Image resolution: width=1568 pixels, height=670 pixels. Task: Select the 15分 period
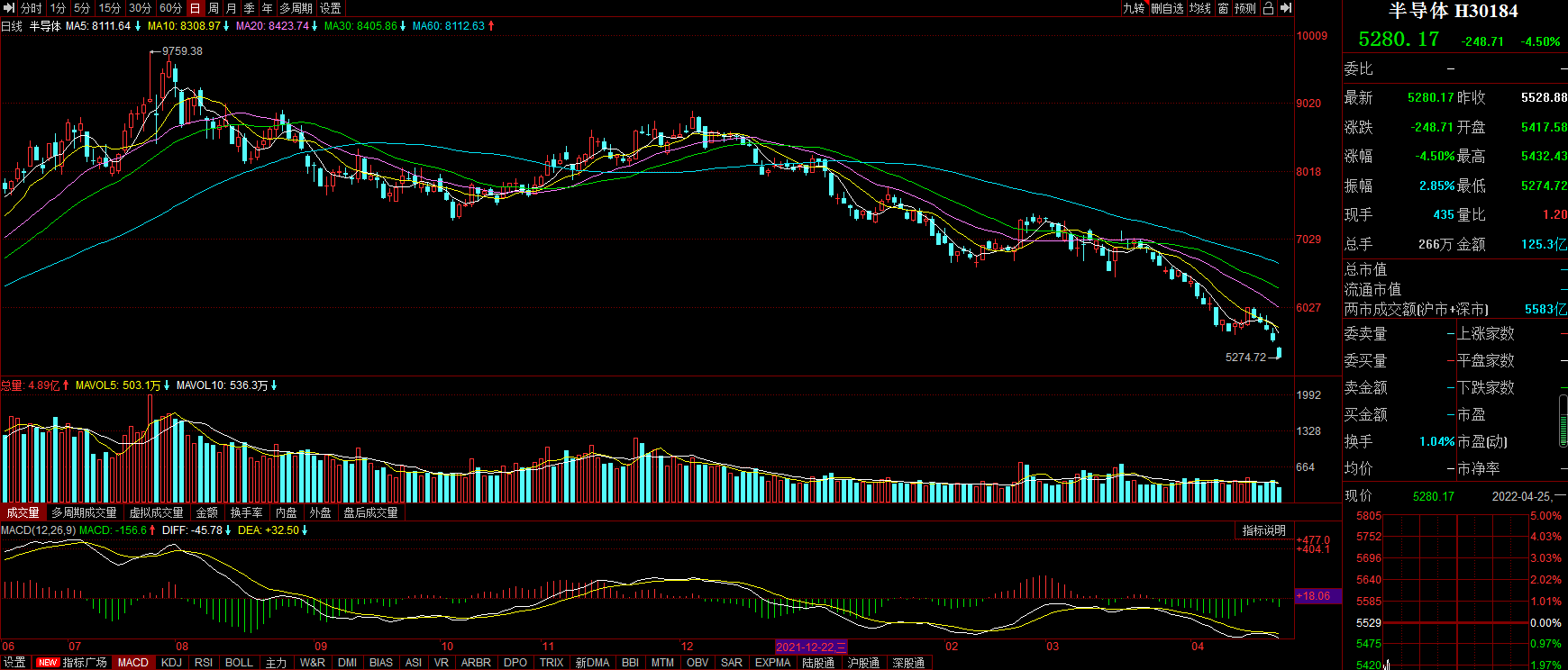click(x=109, y=8)
